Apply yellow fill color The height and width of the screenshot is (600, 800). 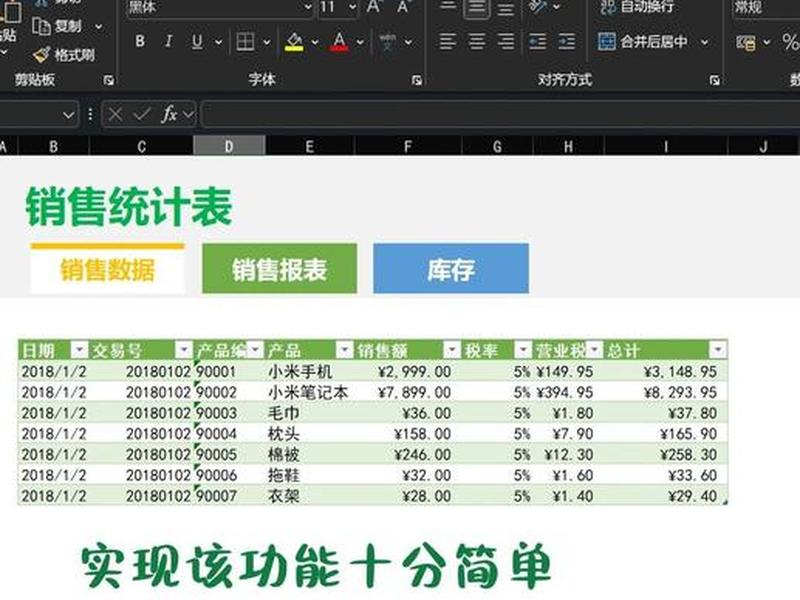[294, 42]
